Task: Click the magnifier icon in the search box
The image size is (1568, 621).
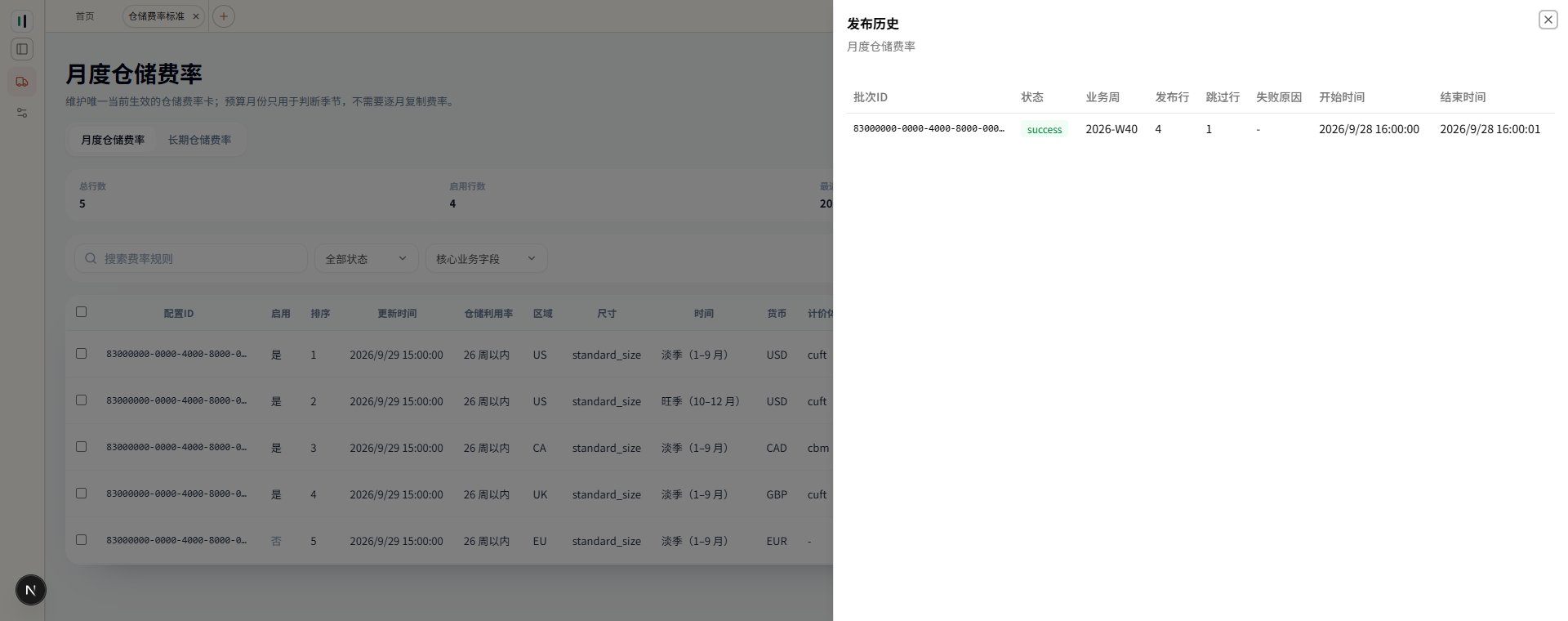Action: 91,258
